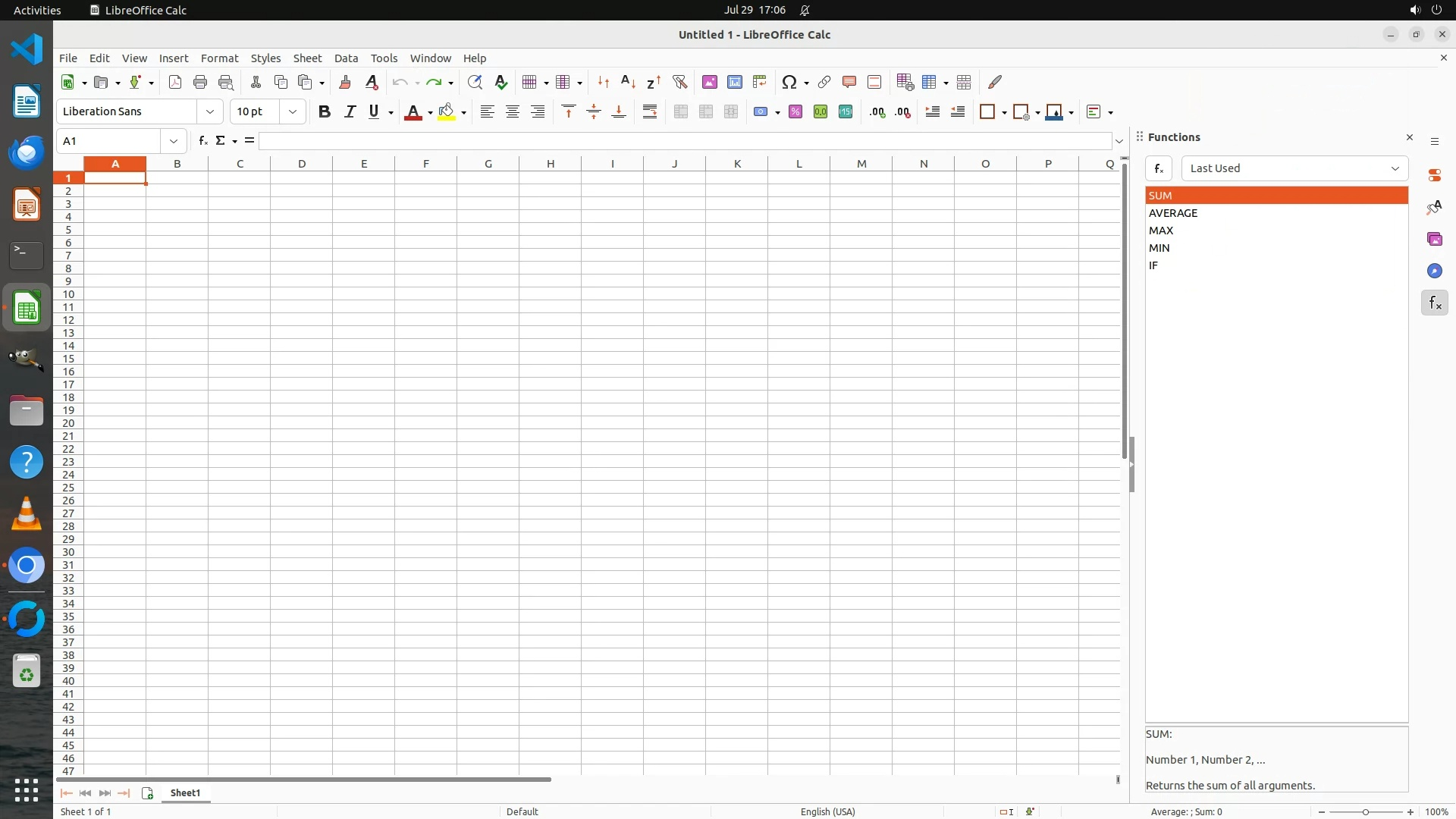Open the Data menu
This screenshot has height=819, width=1456.
pos(346,58)
